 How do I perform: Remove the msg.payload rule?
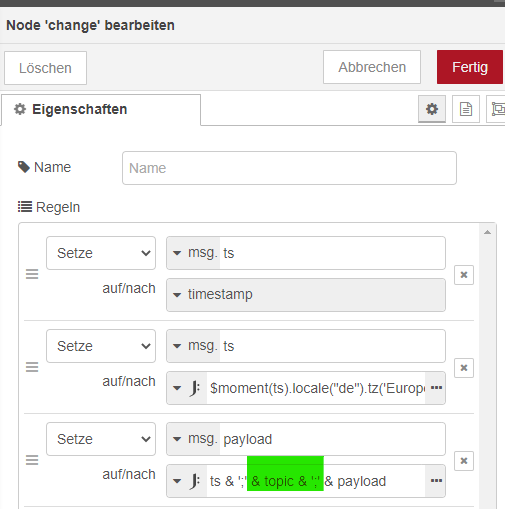pos(464,461)
